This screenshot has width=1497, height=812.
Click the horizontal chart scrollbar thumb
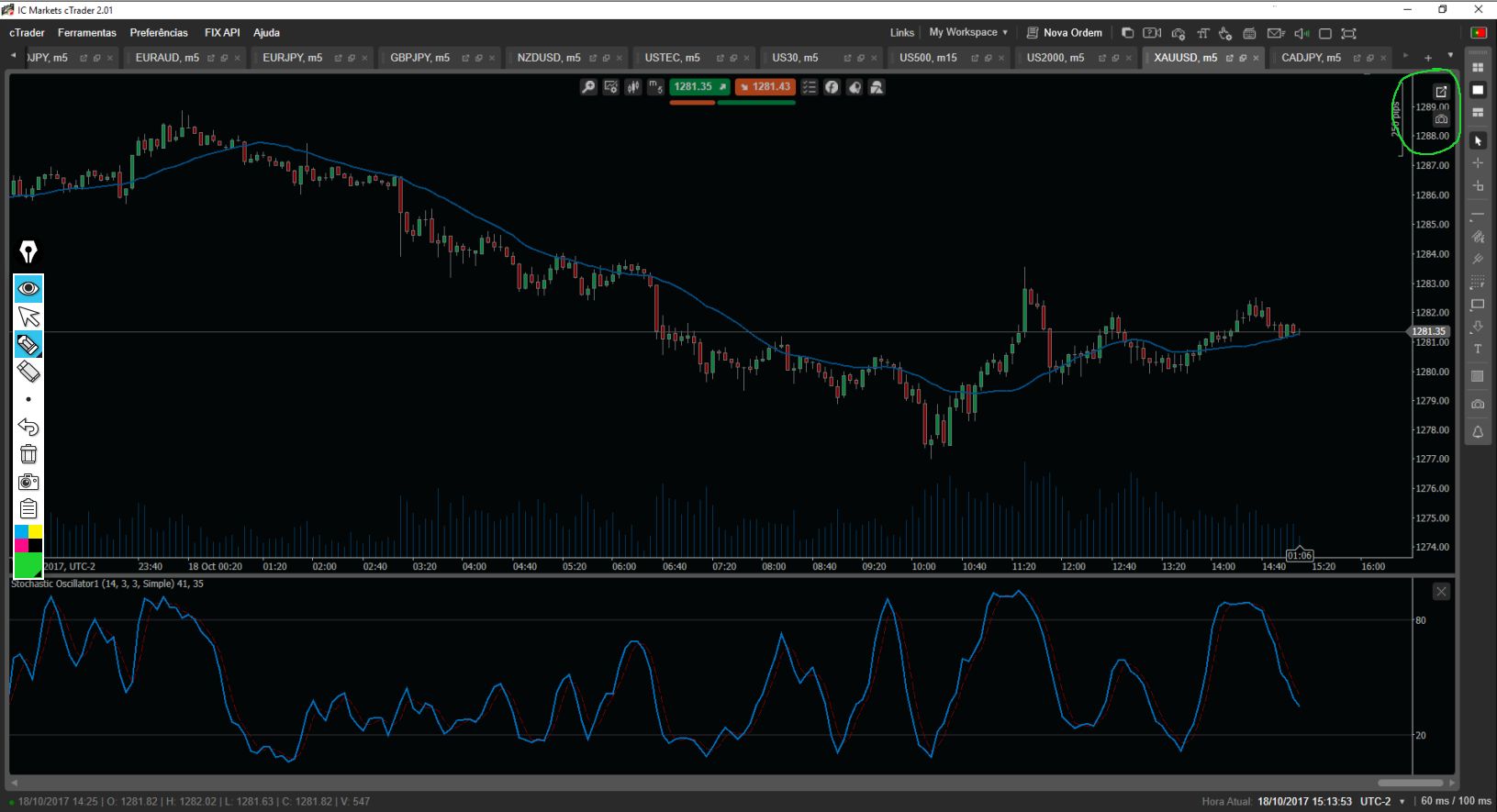pyautogui.click(x=1411, y=783)
